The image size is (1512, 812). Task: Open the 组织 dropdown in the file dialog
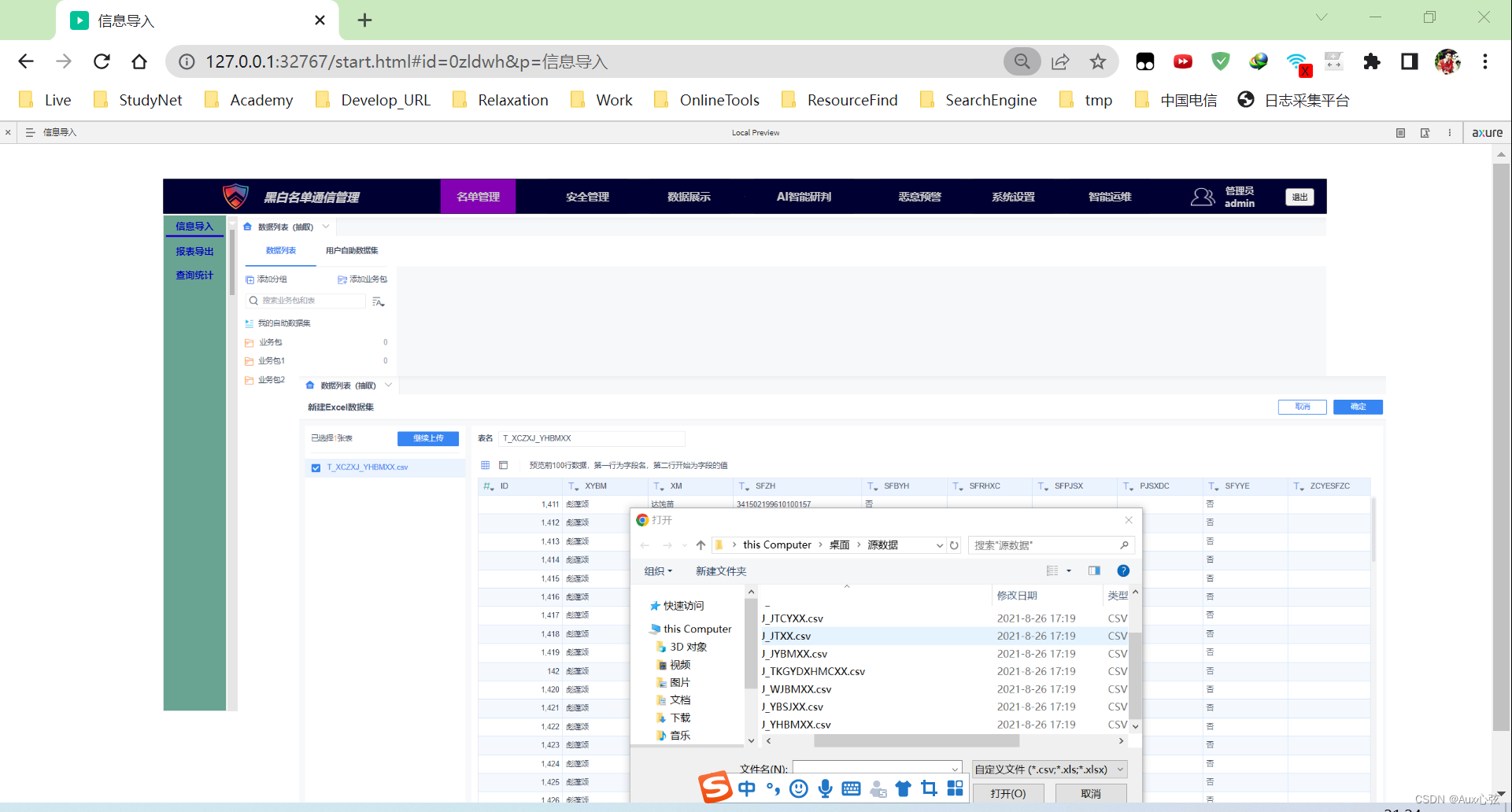pos(658,570)
